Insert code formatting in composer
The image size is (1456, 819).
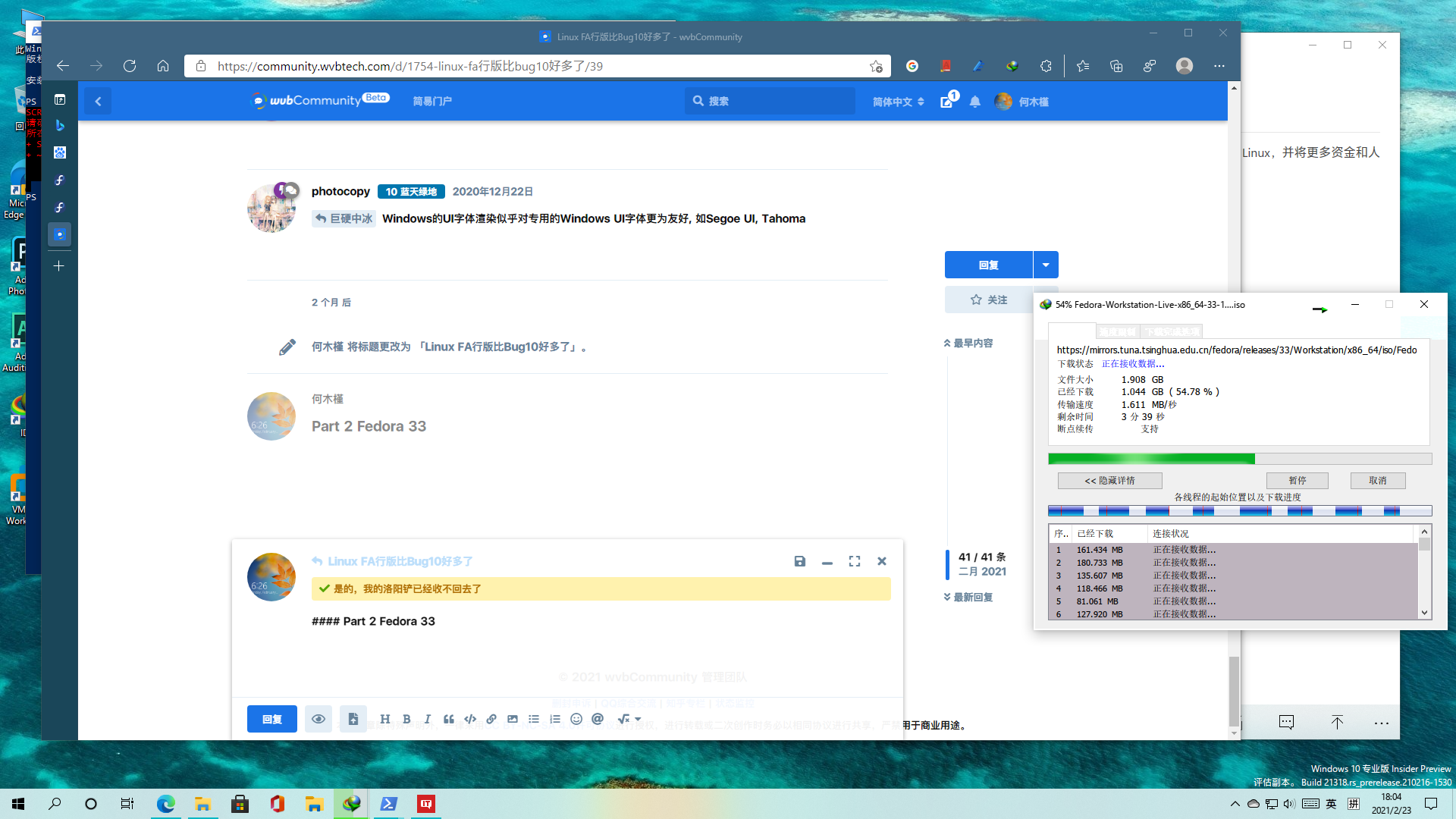pos(470,719)
